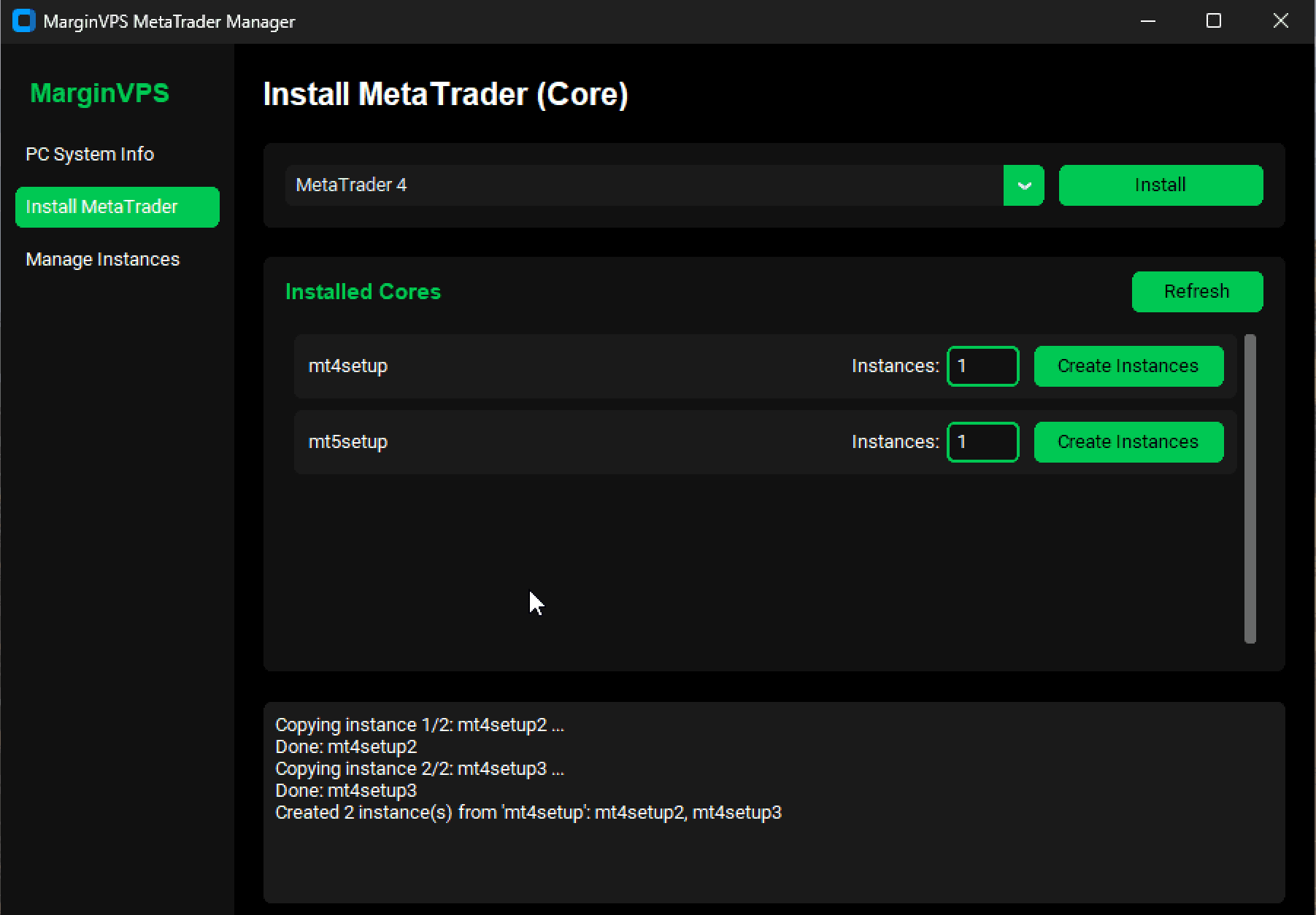Focus the Instances field for mt4setup
Image resolution: width=1316 pixels, height=915 pixels.
[x=983, y=366]
